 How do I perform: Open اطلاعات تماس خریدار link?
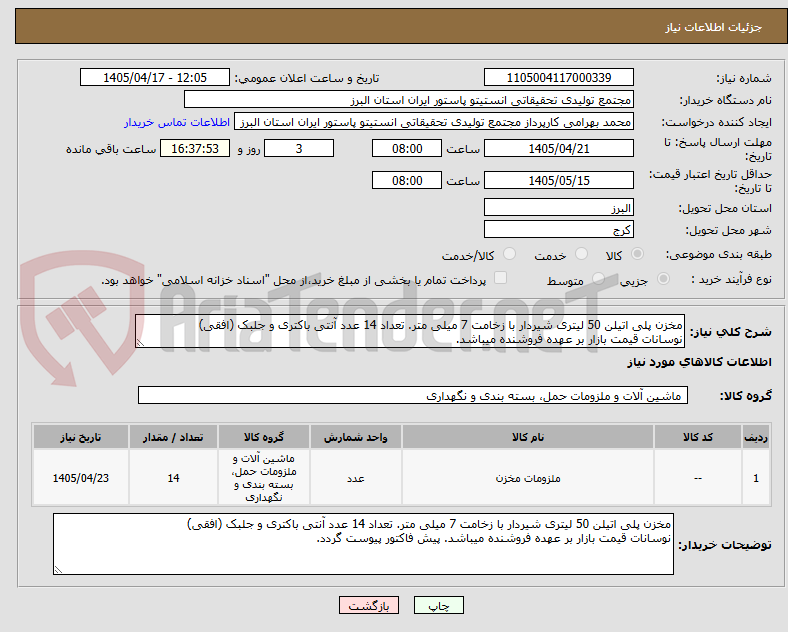coord(177,122)
